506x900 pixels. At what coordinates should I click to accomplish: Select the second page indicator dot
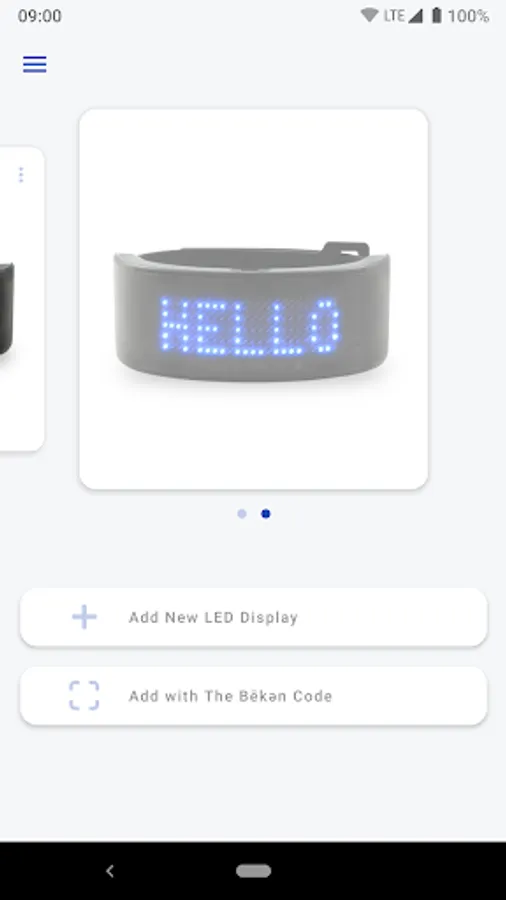266,514
